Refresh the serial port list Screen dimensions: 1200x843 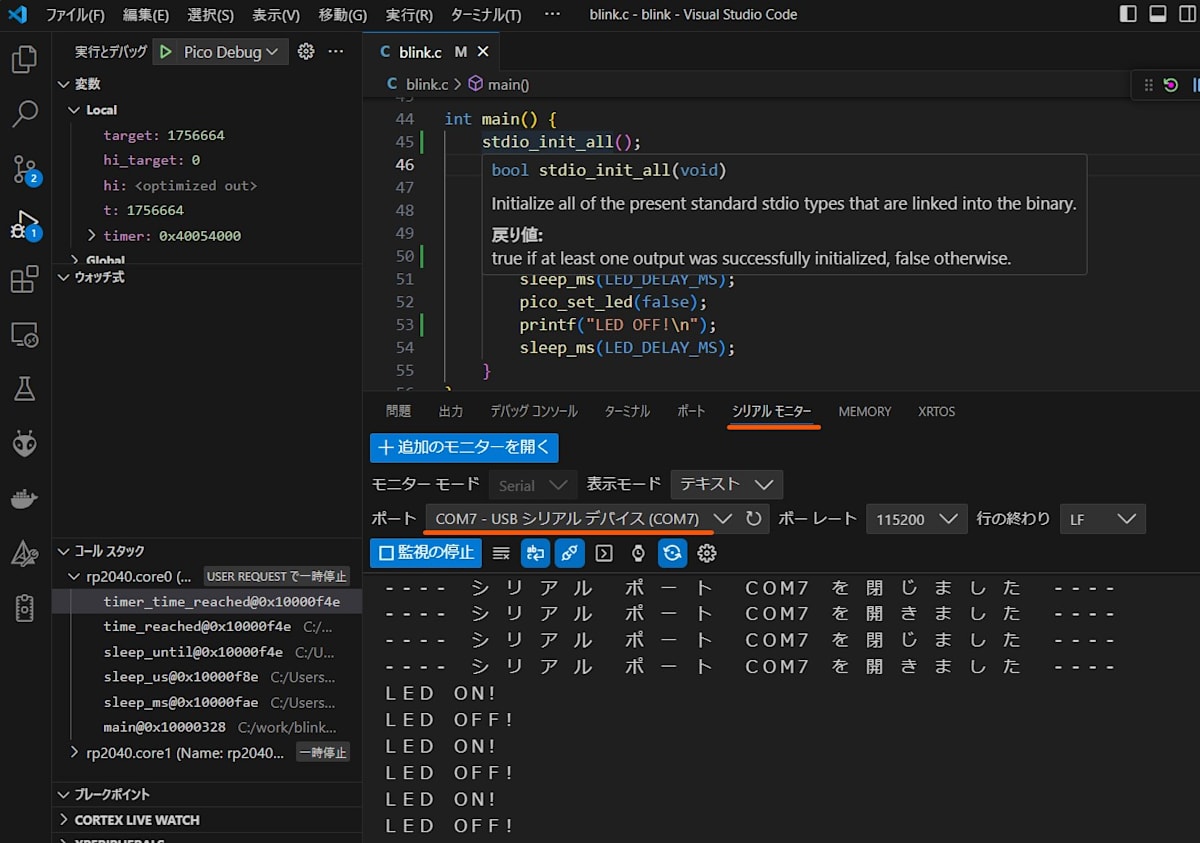pyautogui.click(x=754, y=519)
